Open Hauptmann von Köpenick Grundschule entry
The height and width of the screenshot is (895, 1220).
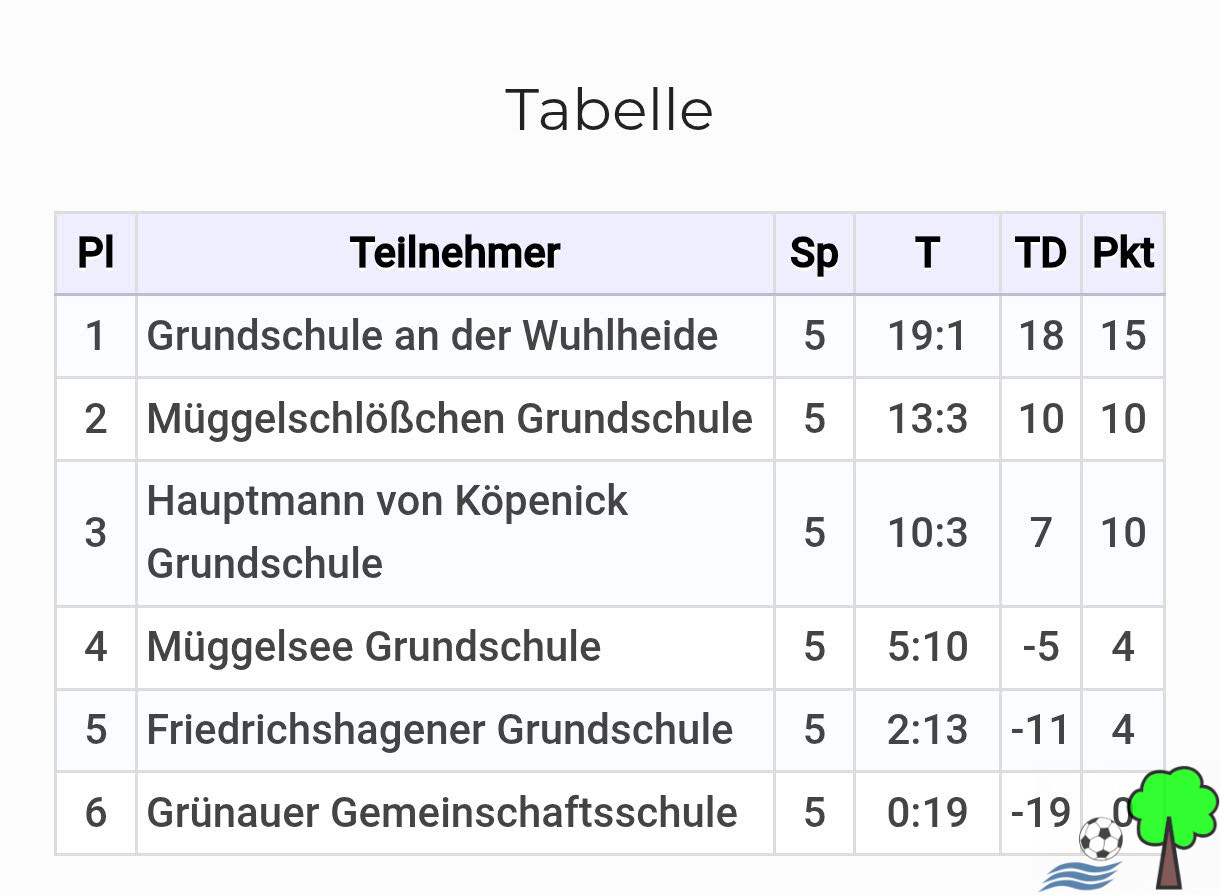coord(387,531)
